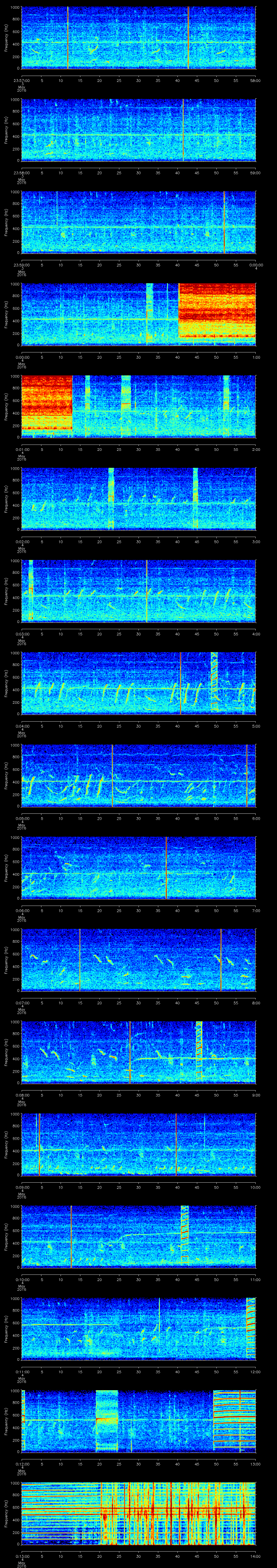Click the 8:00 end time label
Screen dimensions: 277x1568
[x=256, y=1003]
